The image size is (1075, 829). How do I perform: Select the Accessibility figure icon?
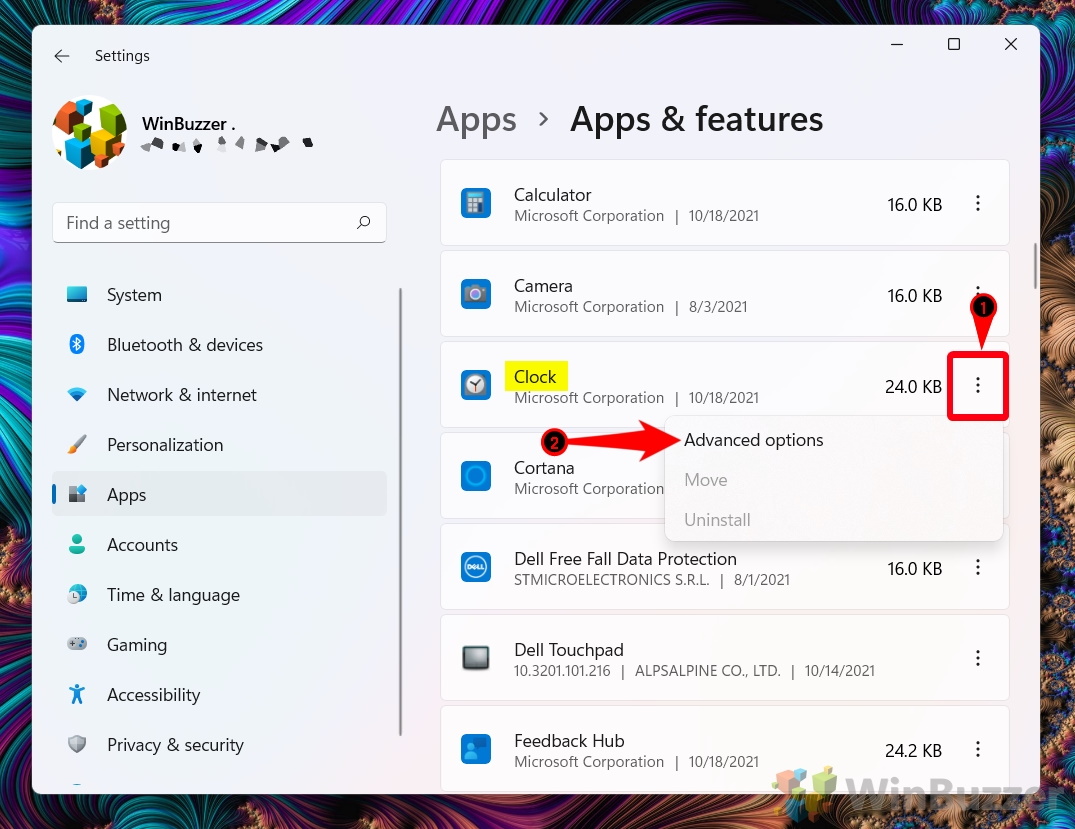(x=77, y=694)
